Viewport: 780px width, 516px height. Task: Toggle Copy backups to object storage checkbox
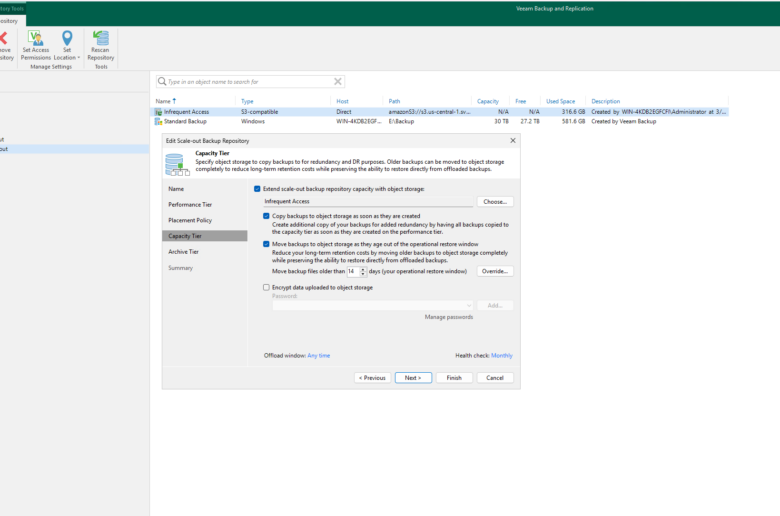pos(266,216)
